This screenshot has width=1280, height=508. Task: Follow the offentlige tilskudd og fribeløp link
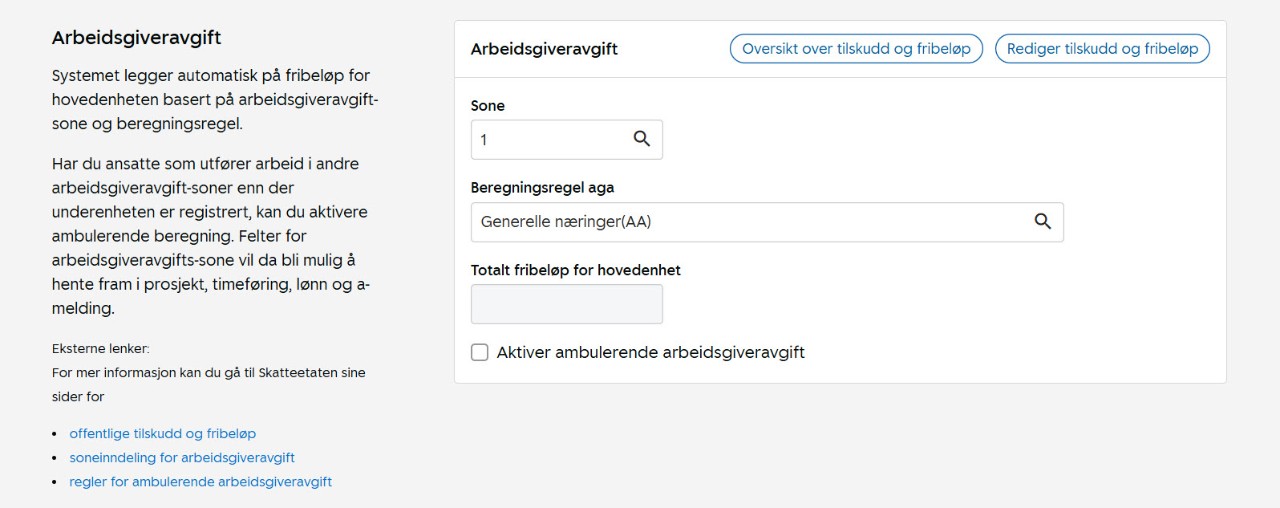click(x=162, y=434)
